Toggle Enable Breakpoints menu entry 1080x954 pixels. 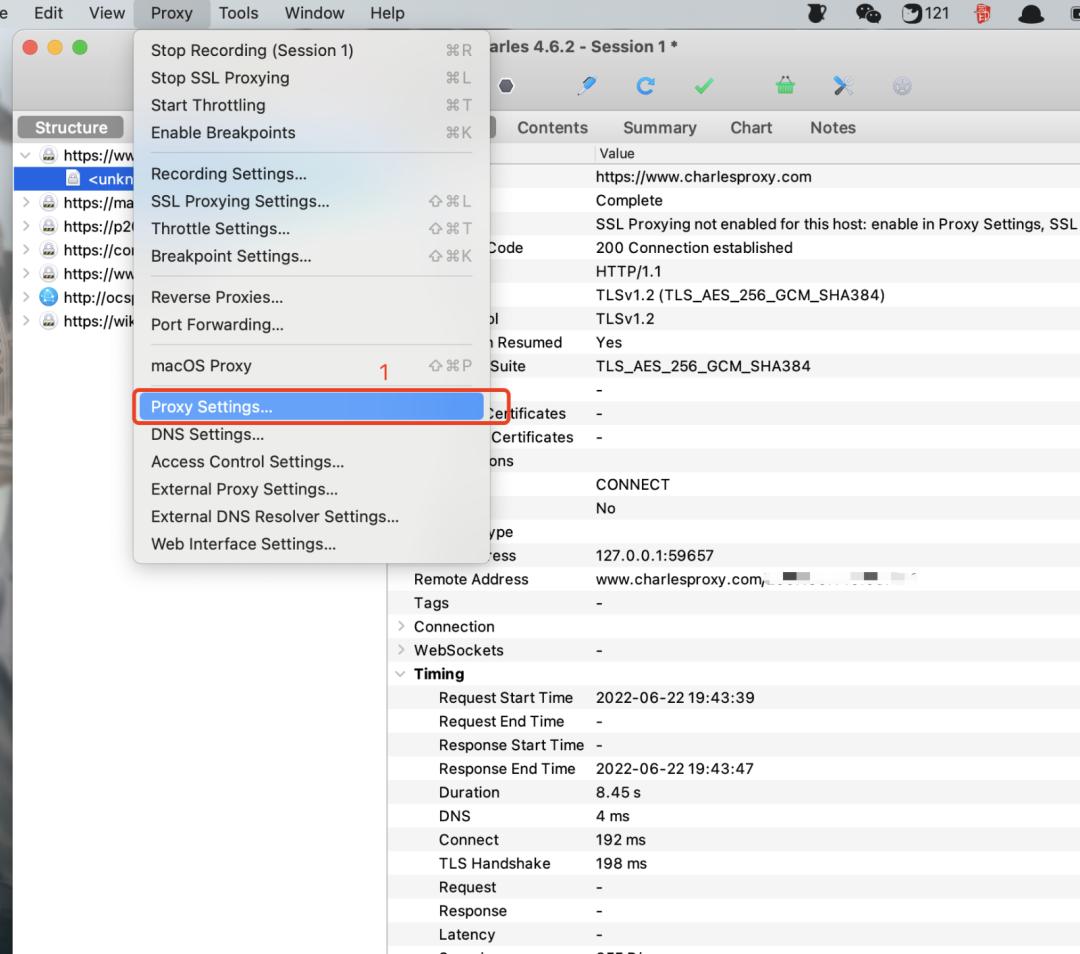tap(223, 132)
